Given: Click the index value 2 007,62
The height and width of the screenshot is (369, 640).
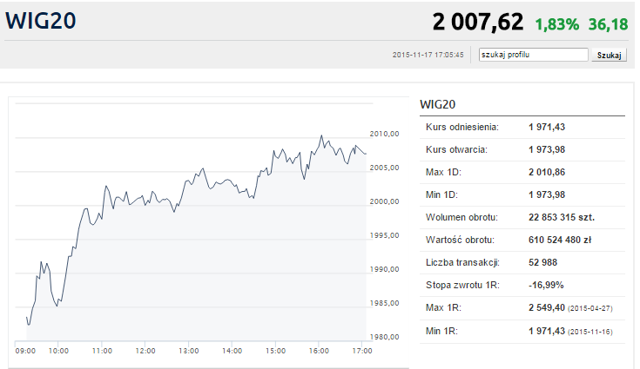Looking at the screenshot, I should [478, 22].
